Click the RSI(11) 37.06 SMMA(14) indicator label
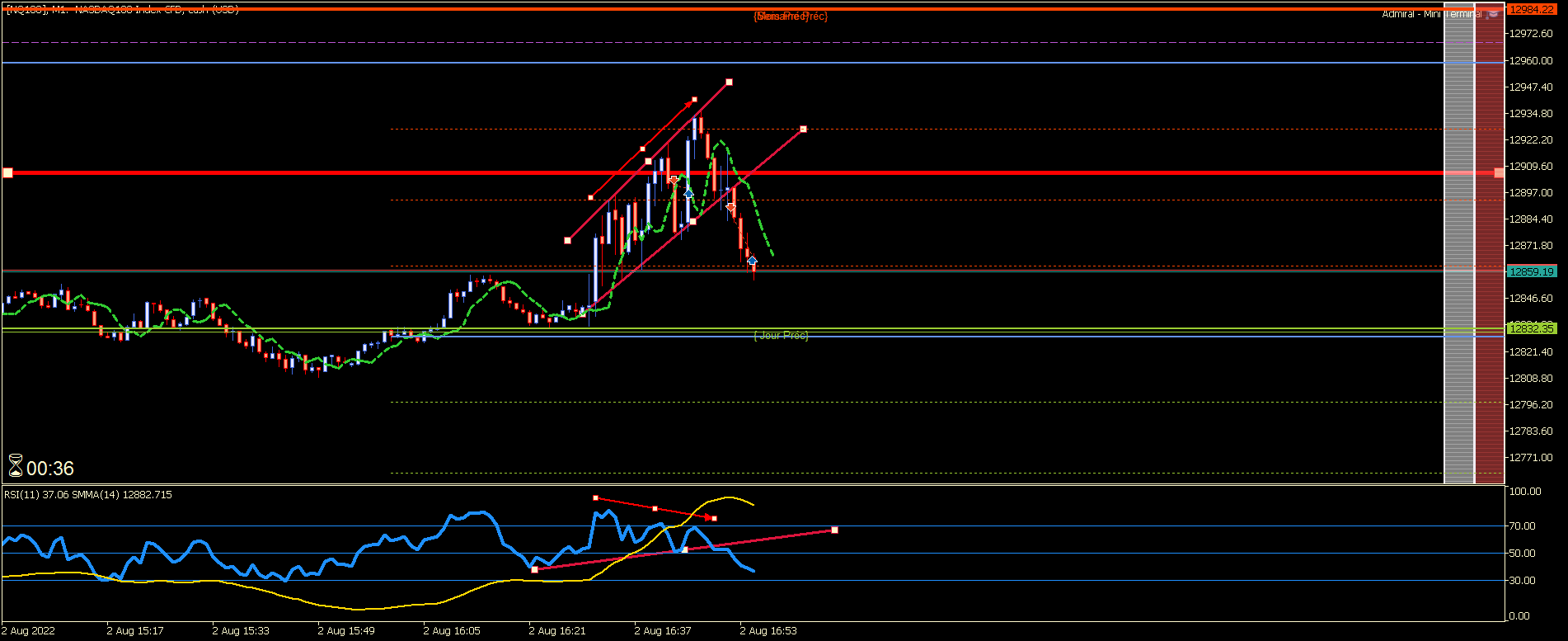1568x641 pixels. pyautogui.click(x=88, y=495)
